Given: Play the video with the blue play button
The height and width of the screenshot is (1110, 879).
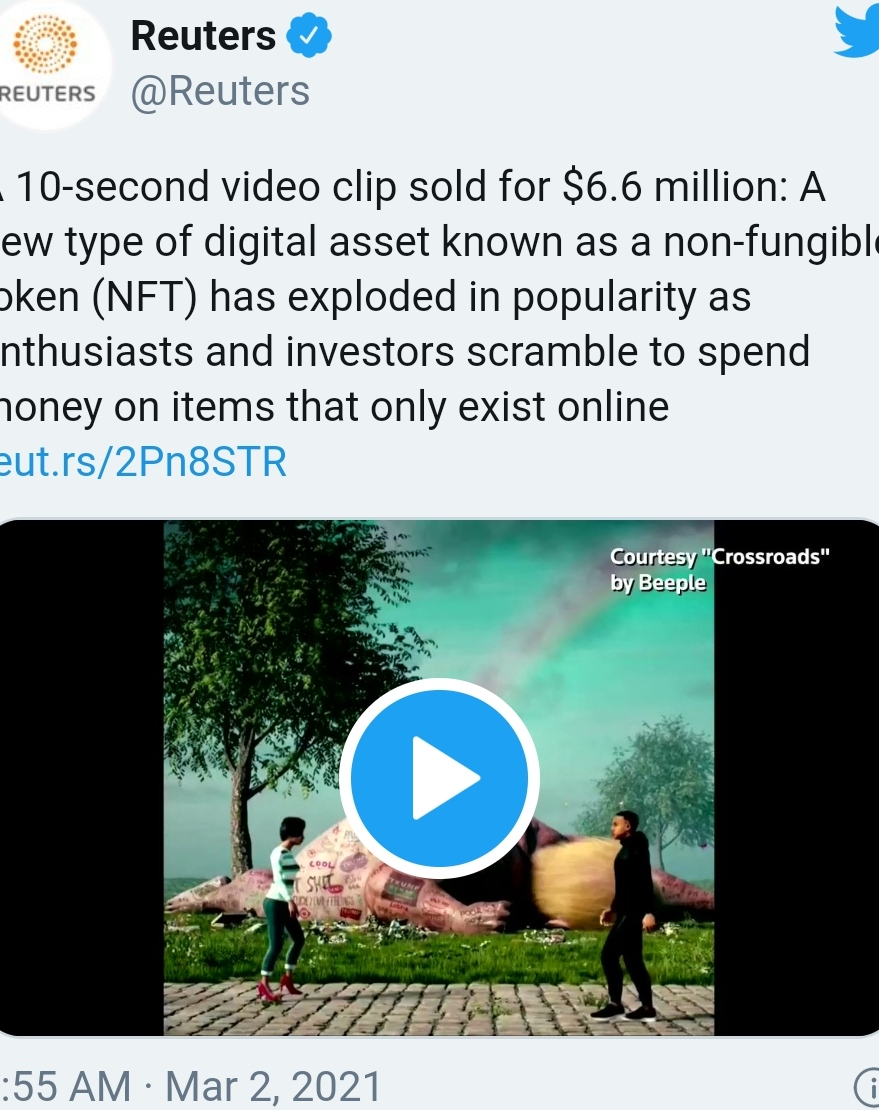Looking at the screenshot, I should click(440, 778).
